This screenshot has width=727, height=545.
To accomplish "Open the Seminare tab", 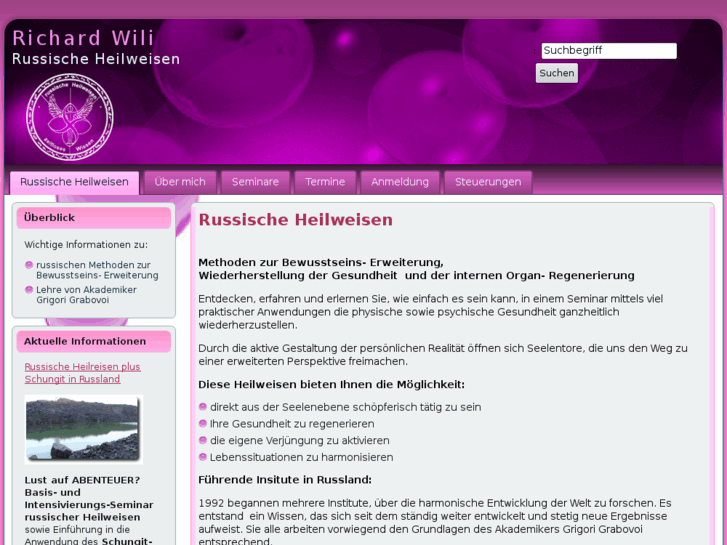I will click(255, 182).
